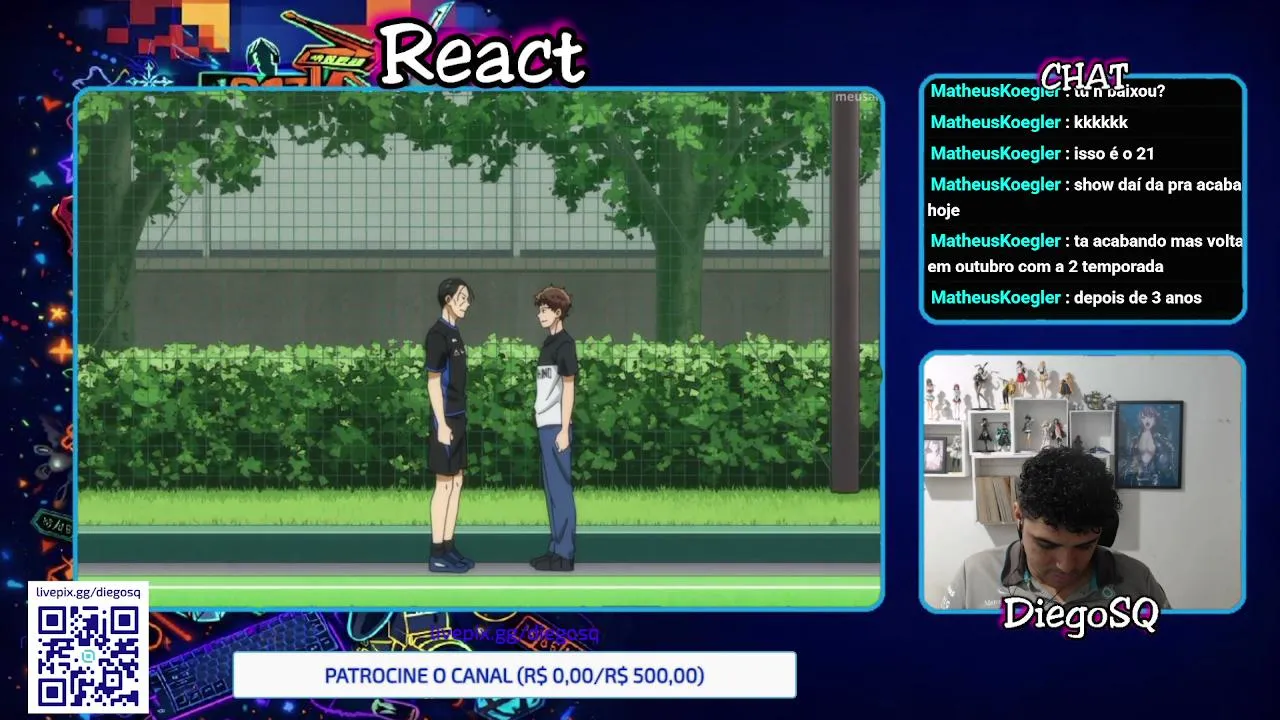Image resolution: width=1280 pixels, height=720 pixels.
Task: Open livepix.gg/diegosq link above the QR code
Action: tap(88, 592)
